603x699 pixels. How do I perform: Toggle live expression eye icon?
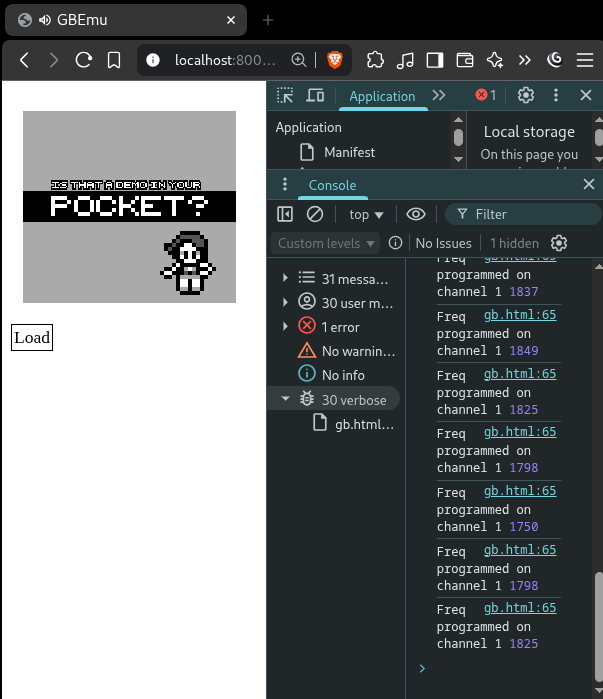pyautogui.click(x=416, y=214)
